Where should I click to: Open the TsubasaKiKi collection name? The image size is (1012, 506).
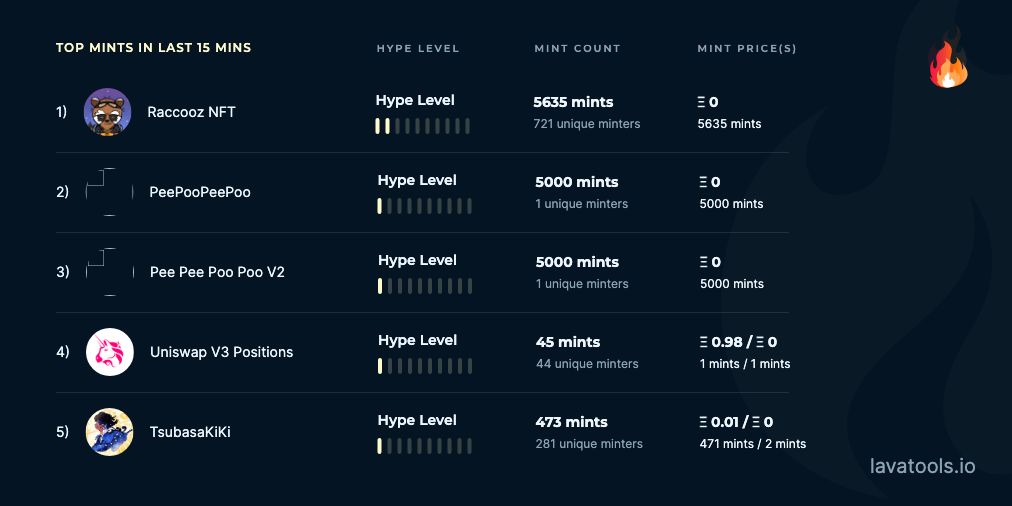coord(190,432)
